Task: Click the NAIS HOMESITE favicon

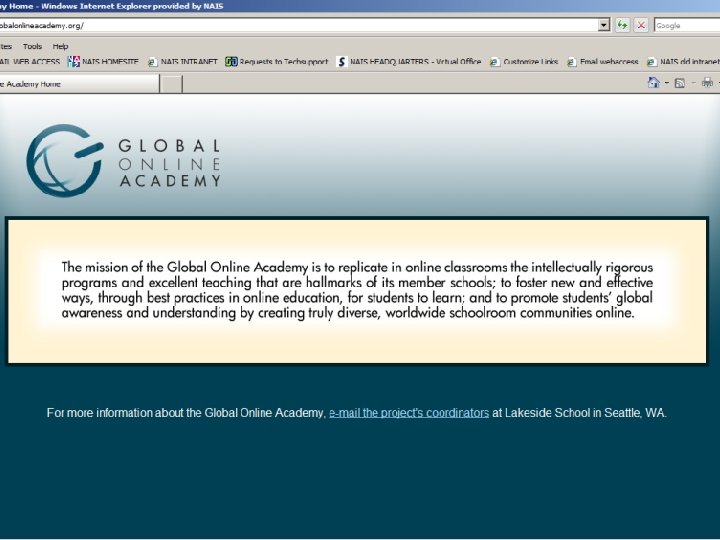Action: (73, 62)
